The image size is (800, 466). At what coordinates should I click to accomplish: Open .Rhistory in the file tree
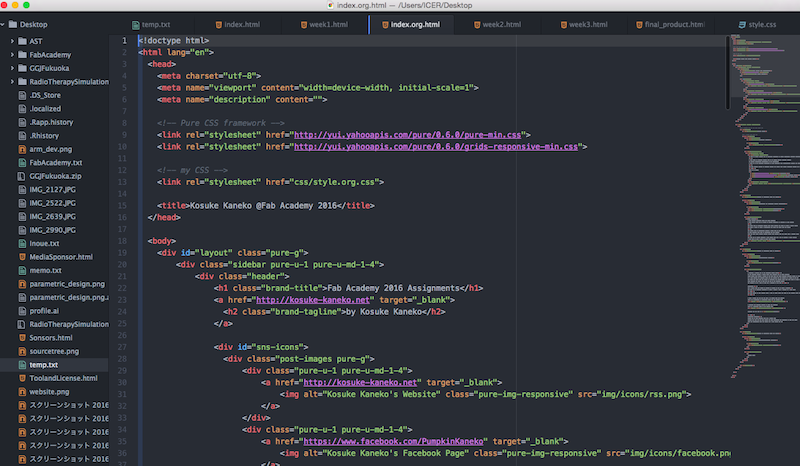pos(44,136)
